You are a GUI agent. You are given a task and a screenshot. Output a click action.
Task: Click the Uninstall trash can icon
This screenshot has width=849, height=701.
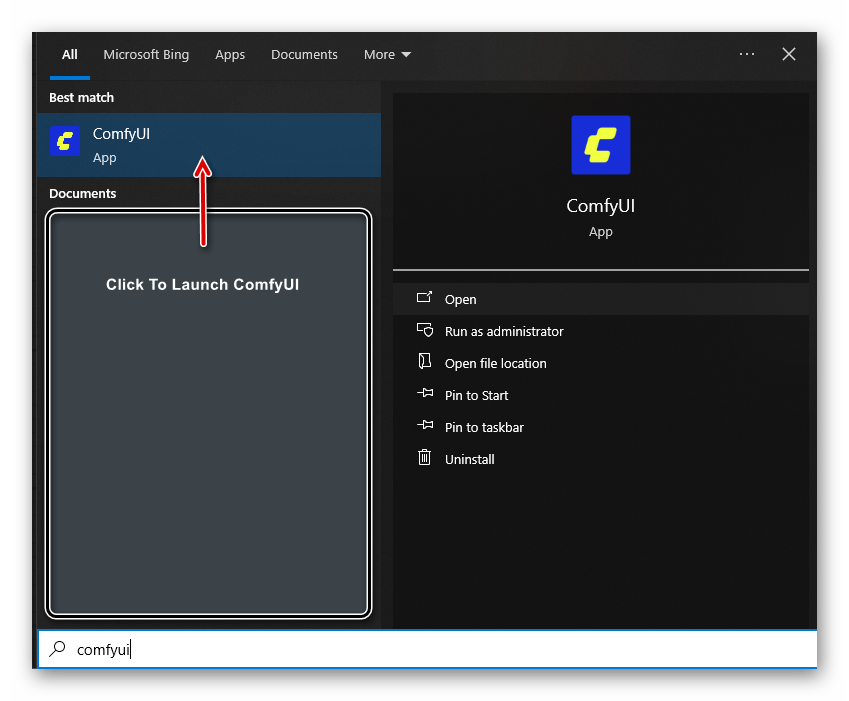click(425, 458)
